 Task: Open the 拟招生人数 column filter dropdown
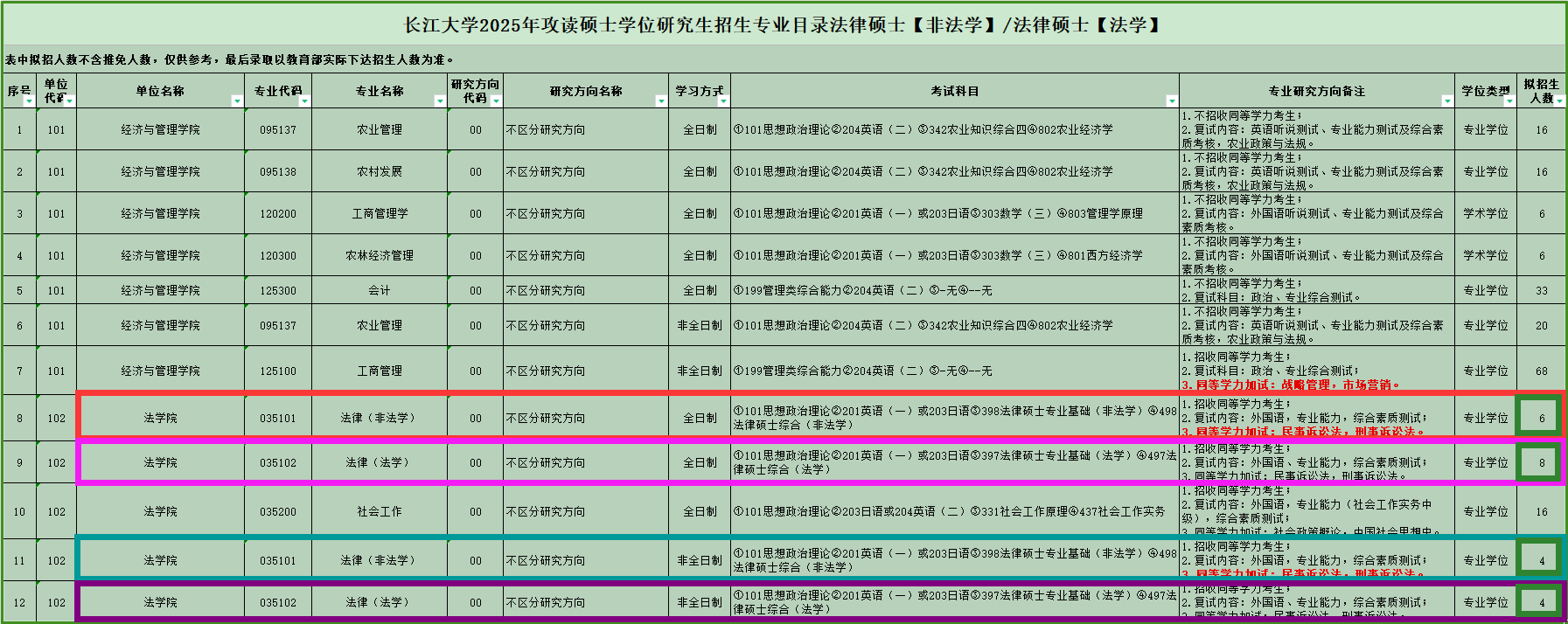[1559, 101]
